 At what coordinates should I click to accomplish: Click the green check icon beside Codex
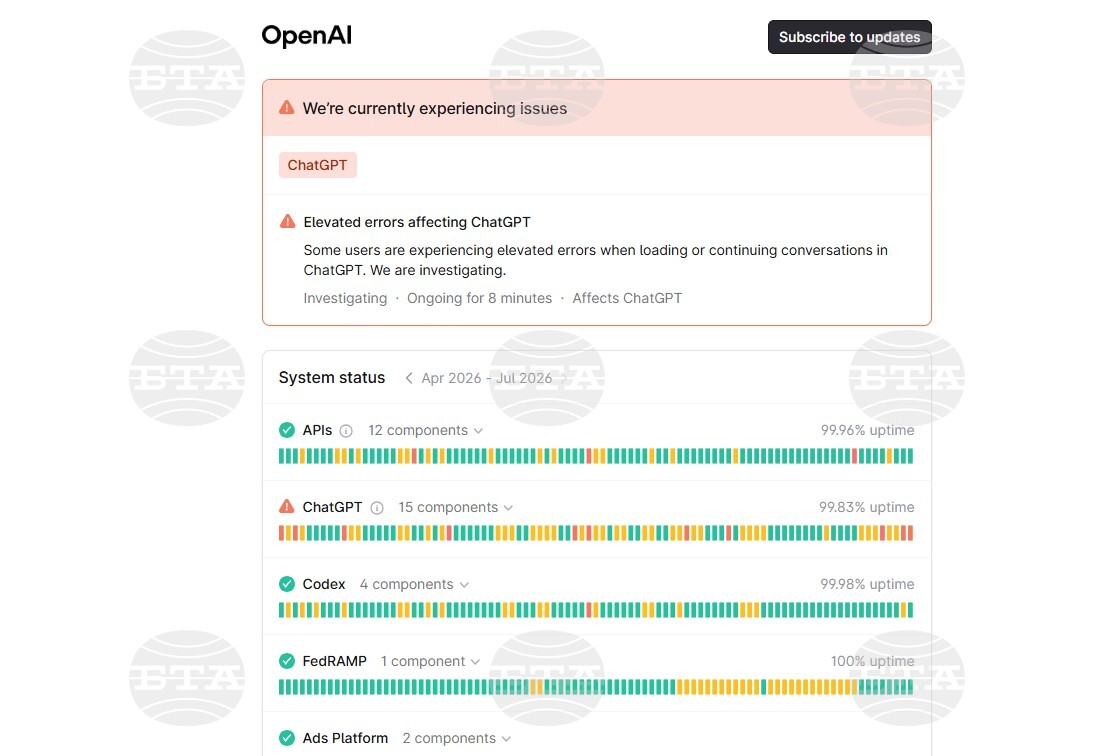click(287, 584)
